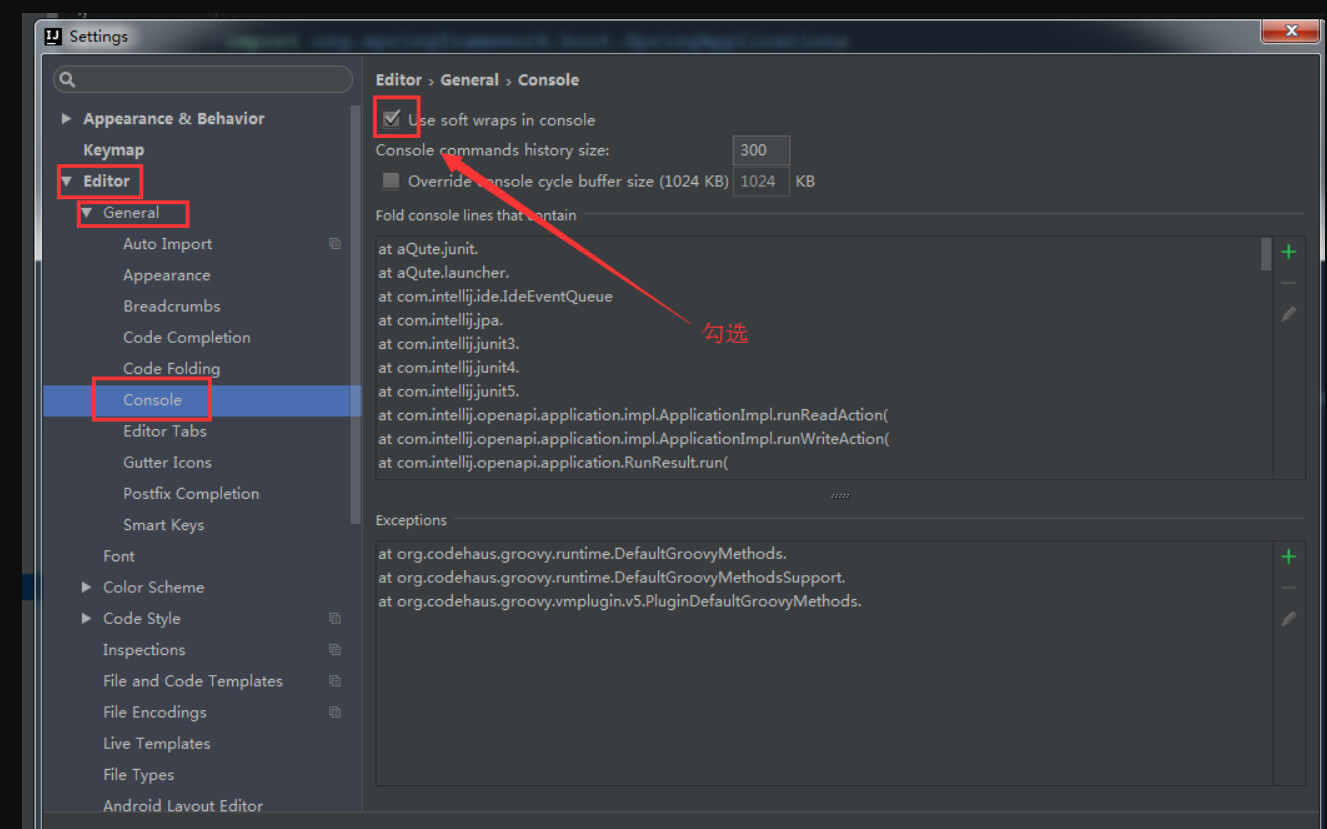The image size is (1327, 829).
Task: Remove selected fold console line pattern
Action: 1289,283
